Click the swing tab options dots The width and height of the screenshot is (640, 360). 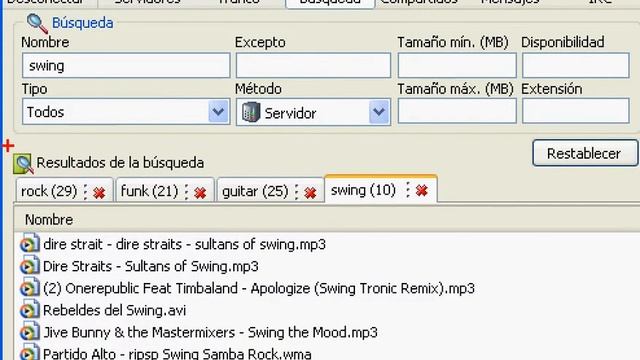click(408, 190)
